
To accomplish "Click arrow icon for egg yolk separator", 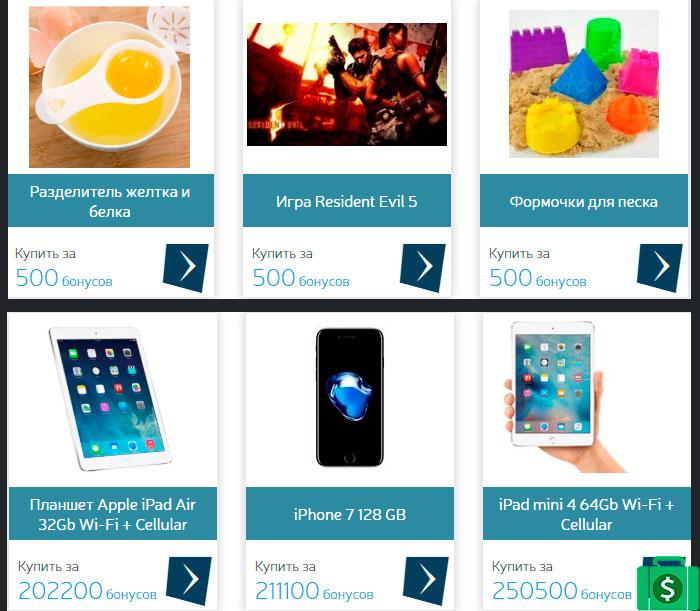I will [x=186, y=267].
